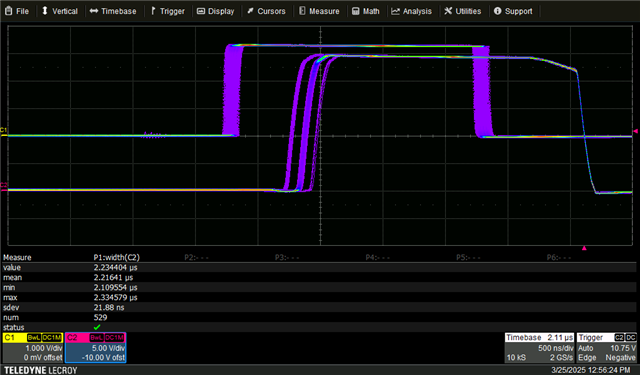Click the Display monitor icon
This screenshot has height=375, width=640.
coord(201,11)
